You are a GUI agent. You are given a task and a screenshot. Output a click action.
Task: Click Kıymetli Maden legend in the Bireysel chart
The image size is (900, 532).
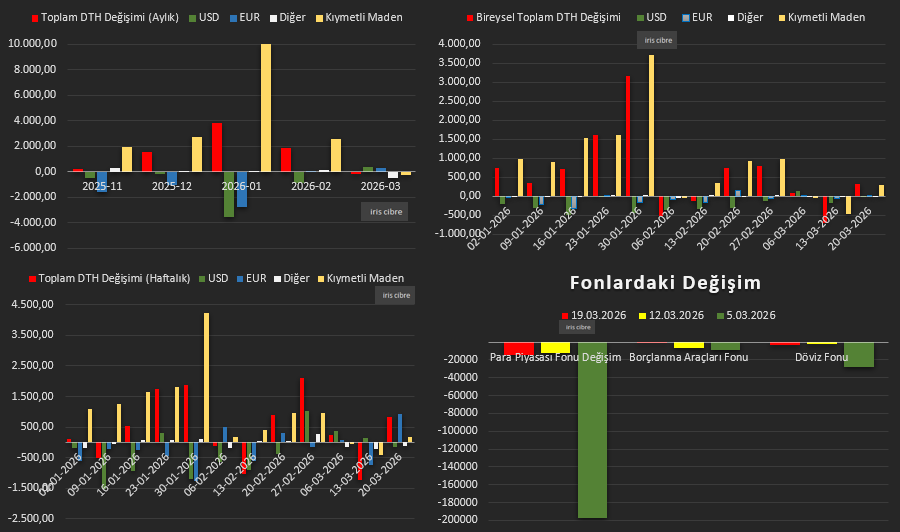822,18
